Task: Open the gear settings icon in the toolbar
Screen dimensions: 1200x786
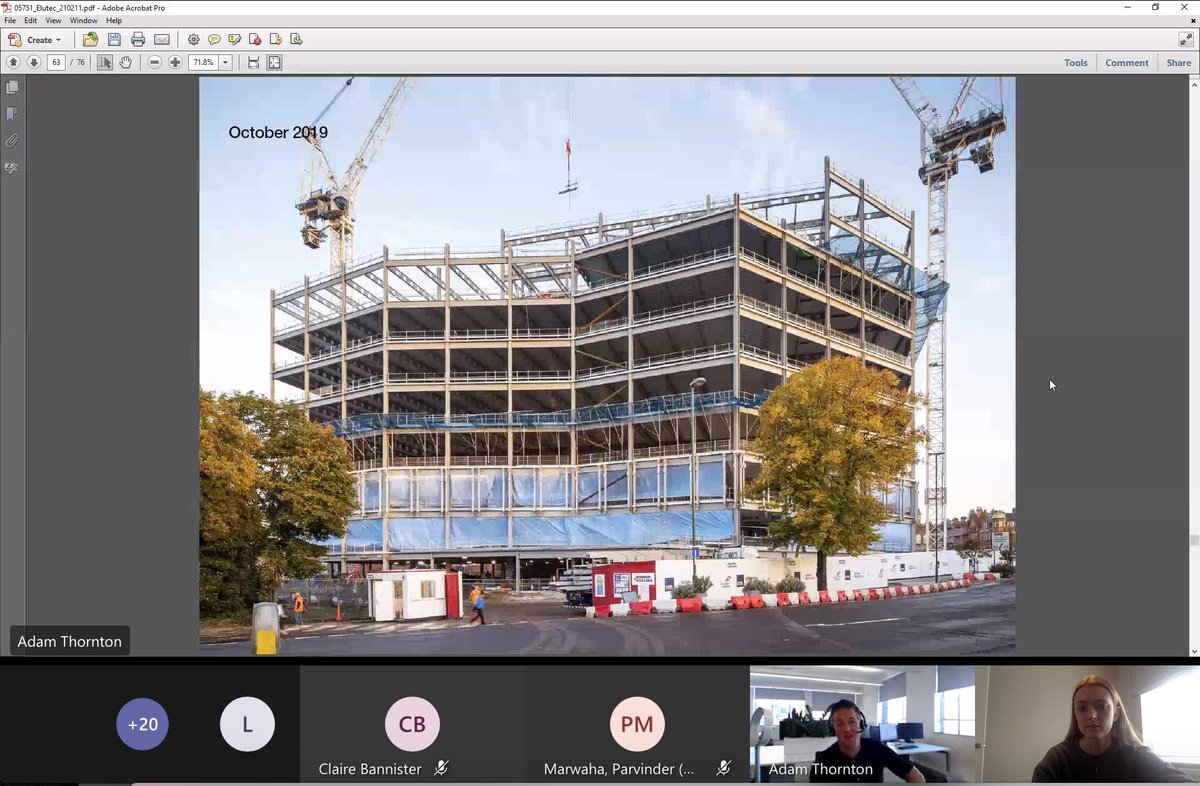Action: 194,40
